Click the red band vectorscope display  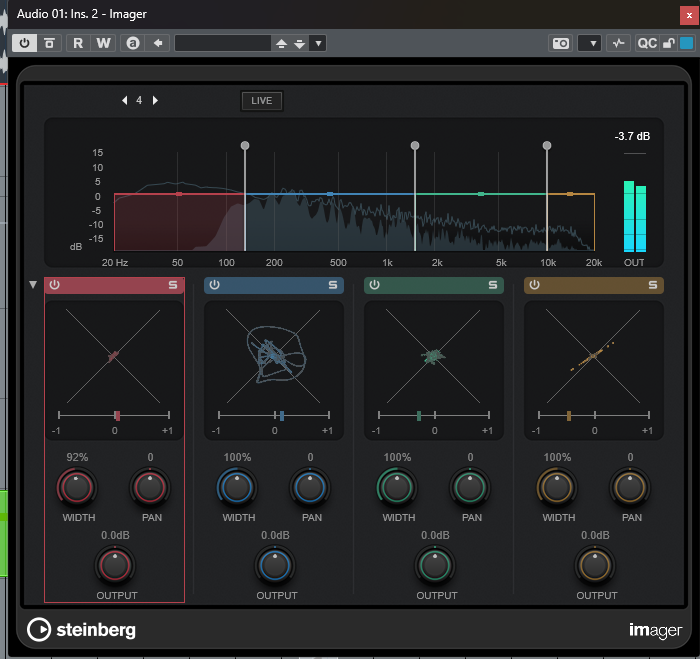[113, 356]
